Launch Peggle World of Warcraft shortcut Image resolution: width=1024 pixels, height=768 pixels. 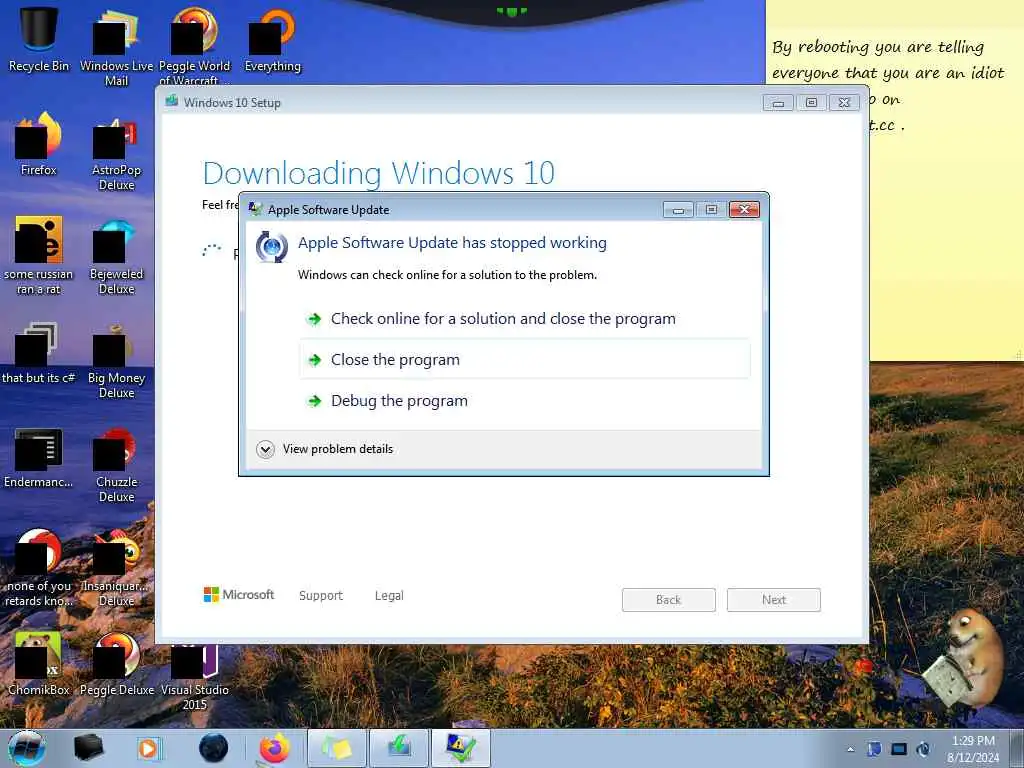point(195,46)
